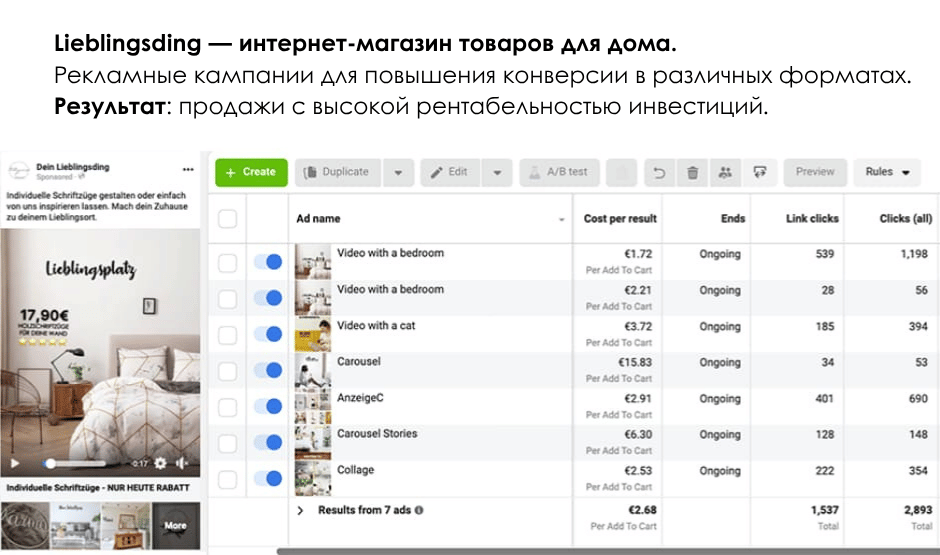Click the Ends column header
The width and height of the screenshot is (940, 555).
733,219
